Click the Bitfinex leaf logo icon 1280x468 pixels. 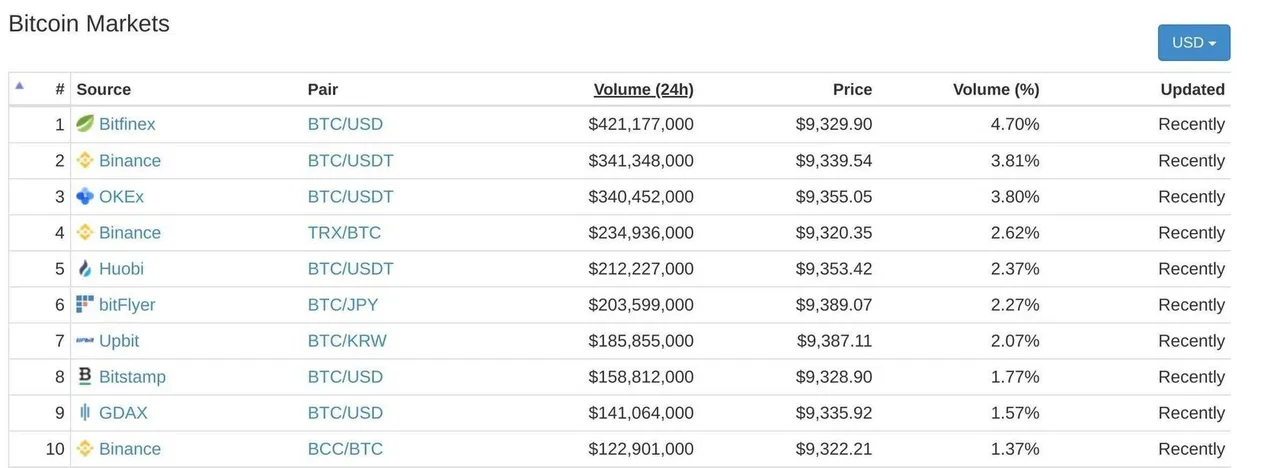pyautogui.click(x=85, y=124)
